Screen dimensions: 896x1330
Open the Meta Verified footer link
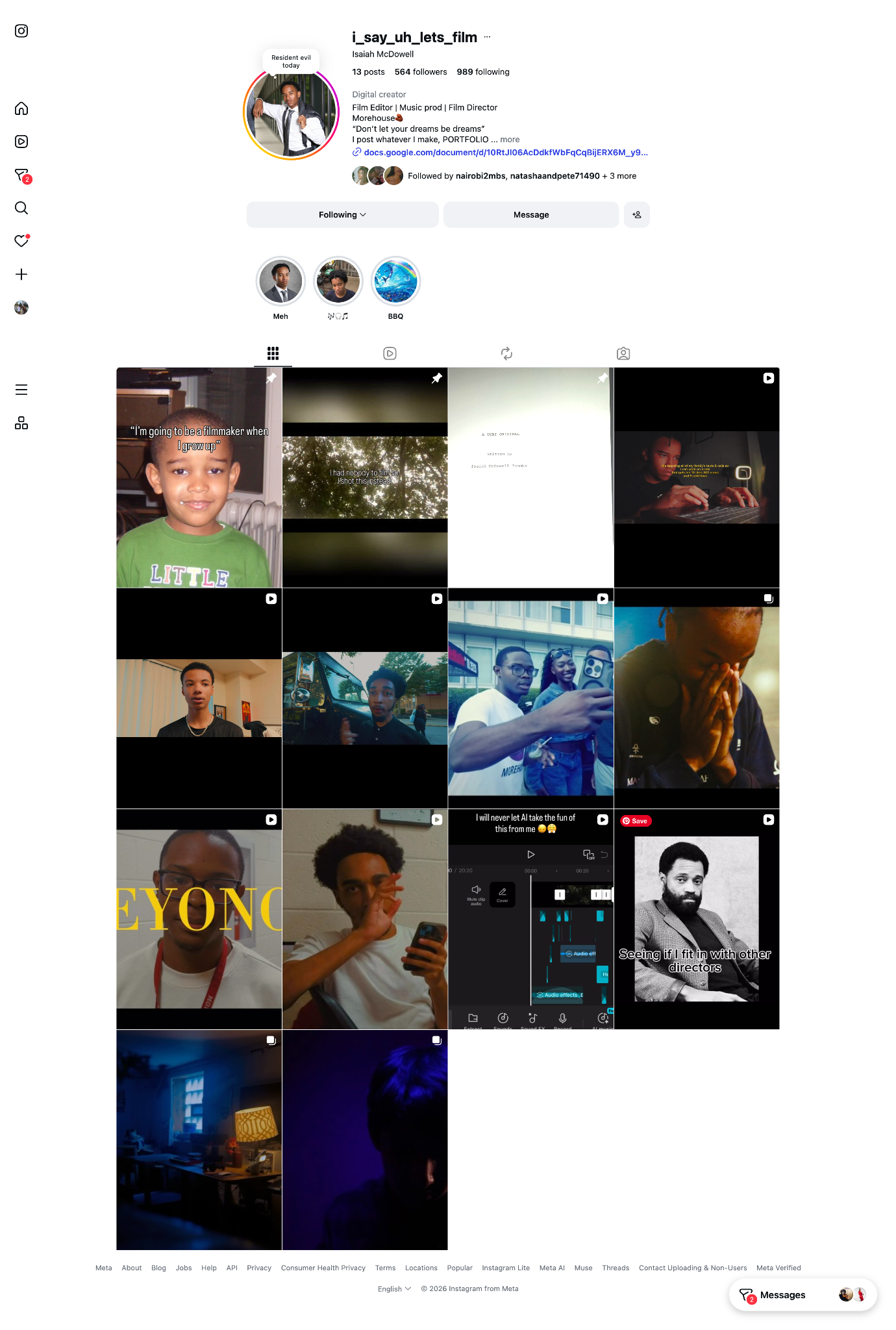[x=778, y=1268]
